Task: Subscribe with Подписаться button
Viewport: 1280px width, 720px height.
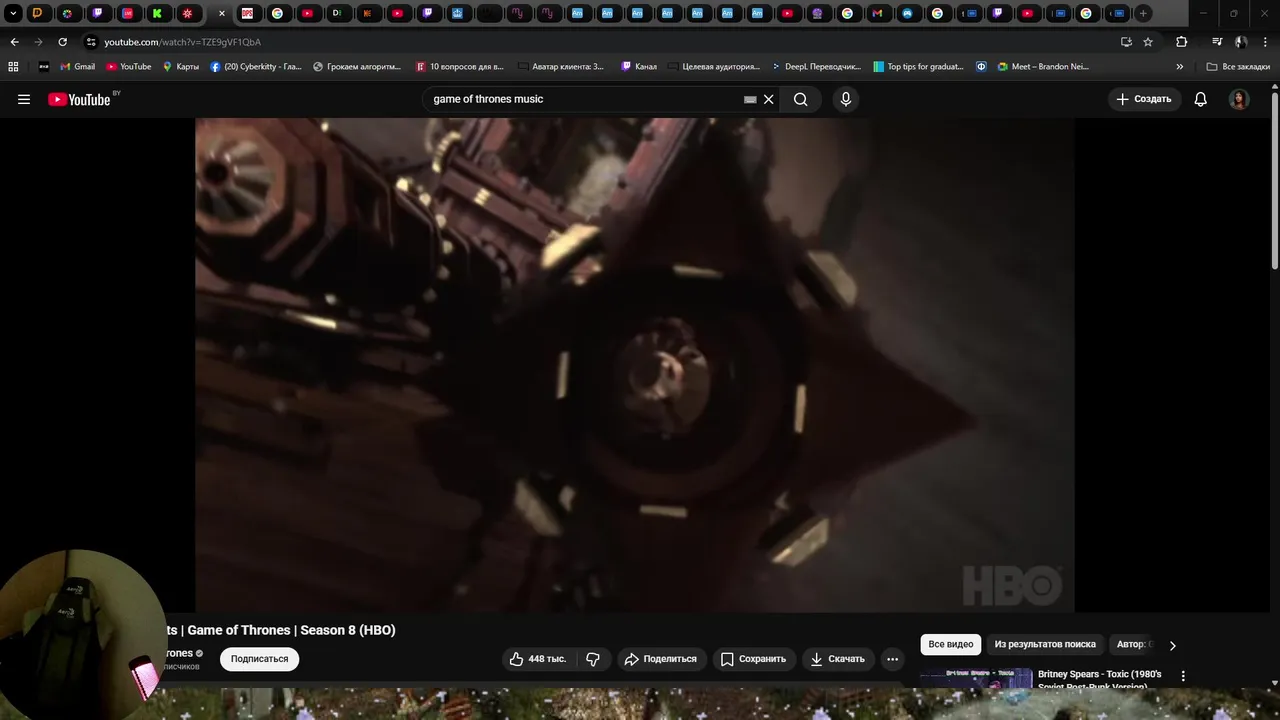Action: click(259, 659)
